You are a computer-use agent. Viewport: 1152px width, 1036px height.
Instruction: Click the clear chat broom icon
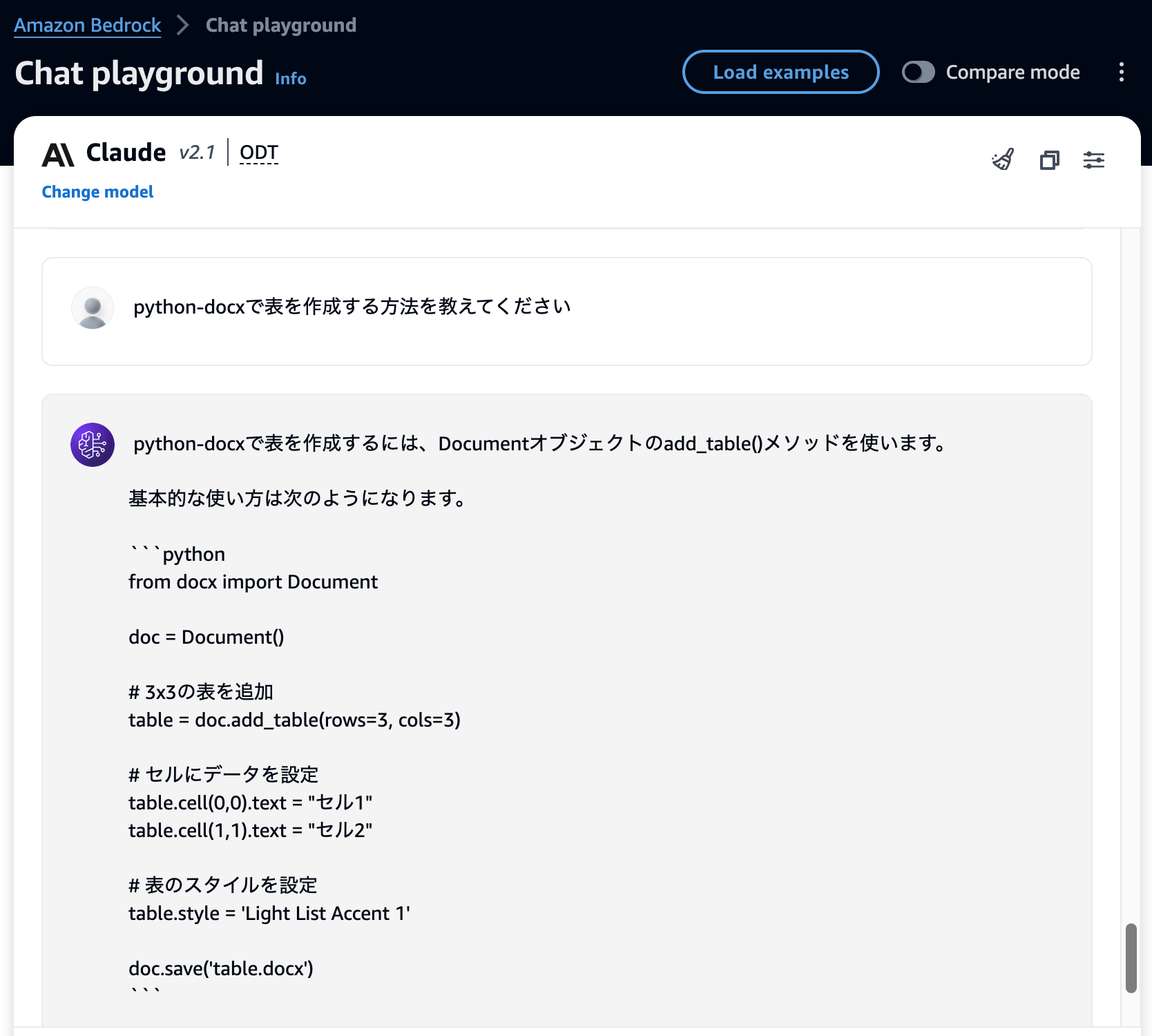(x=1003, y=160)
